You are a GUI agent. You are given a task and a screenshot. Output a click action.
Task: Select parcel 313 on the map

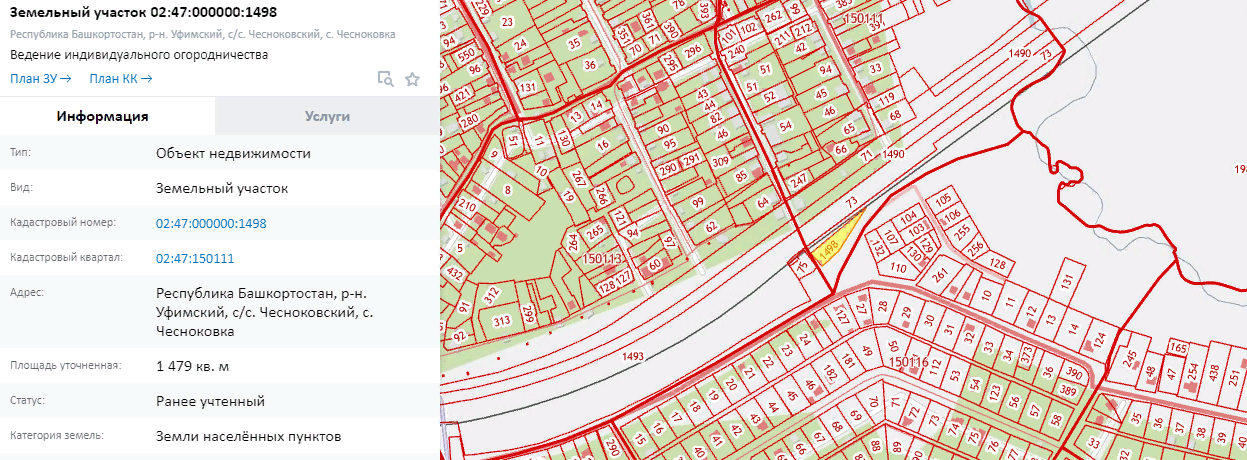tap(501, 320)
